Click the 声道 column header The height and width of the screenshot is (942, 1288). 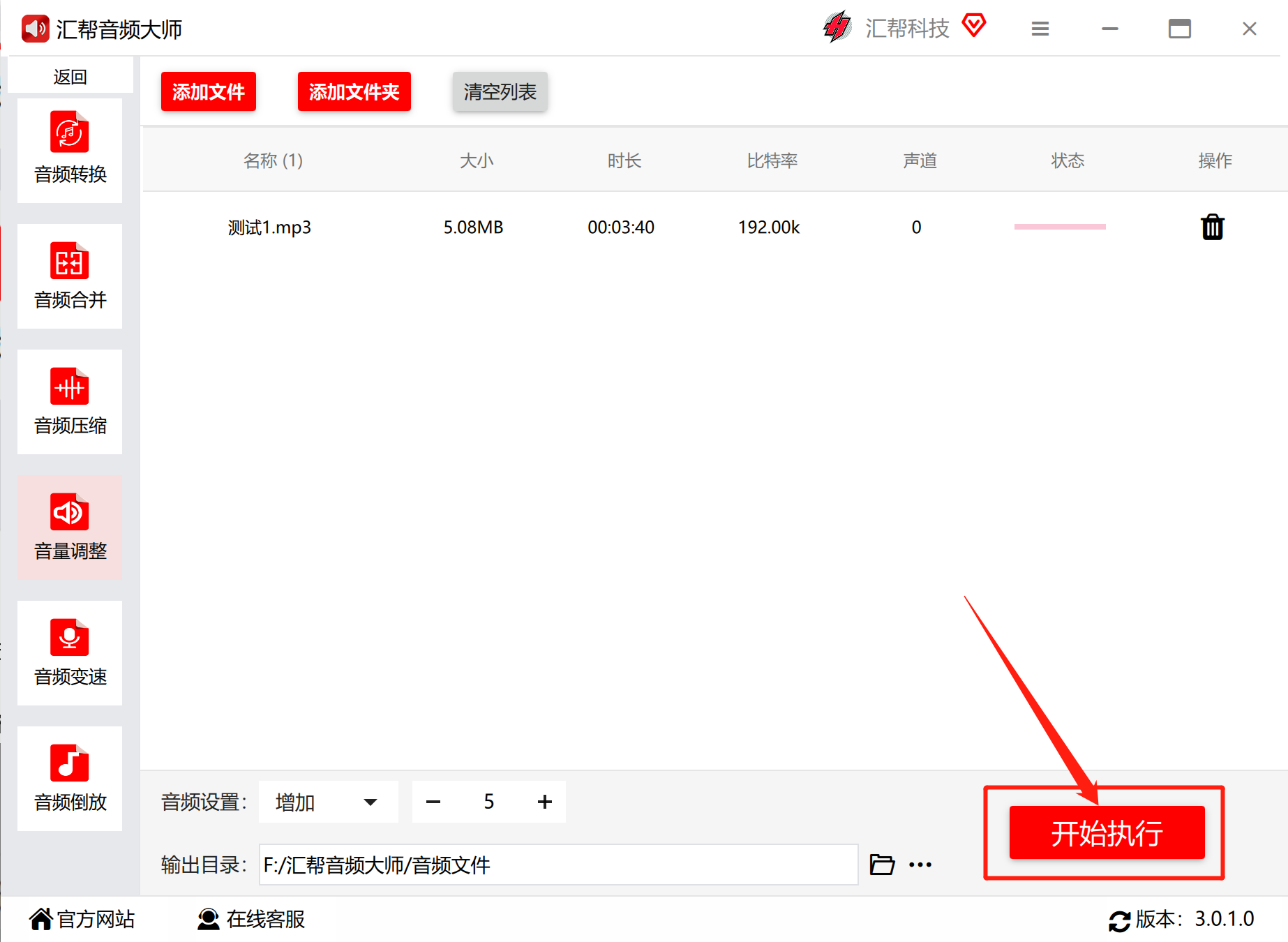(x=920, y=160)
